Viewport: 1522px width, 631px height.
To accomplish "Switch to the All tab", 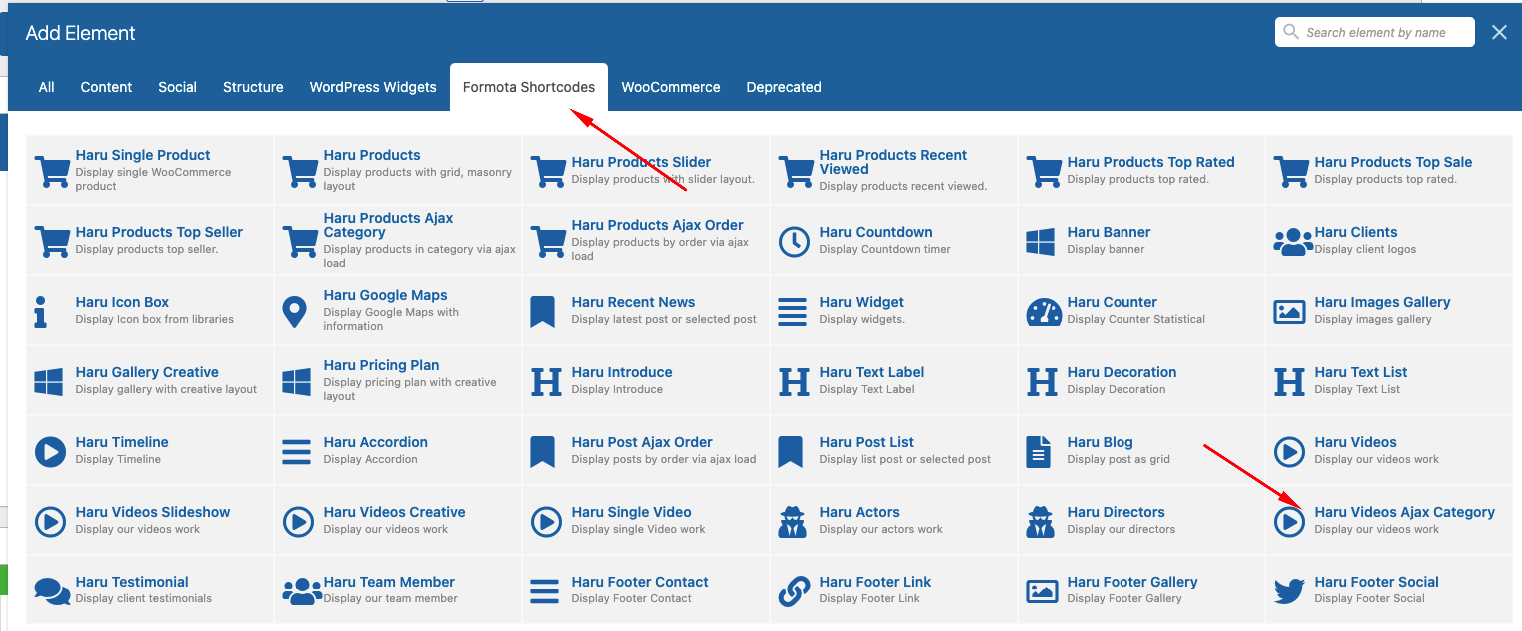I will [46, 87].
